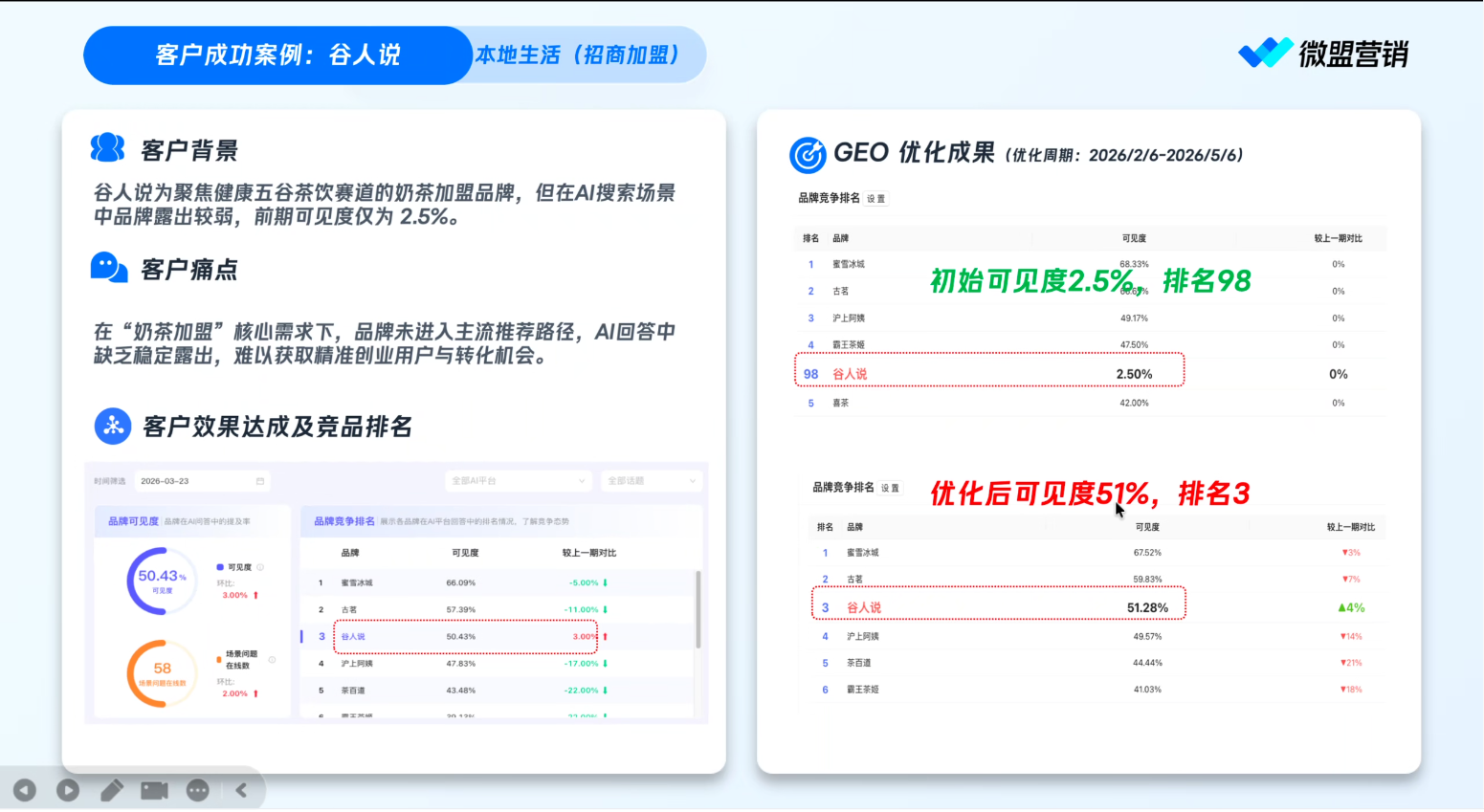
Task: Click the 霸王茶姬 row showing 47.50%
Action: [1091, 344]
